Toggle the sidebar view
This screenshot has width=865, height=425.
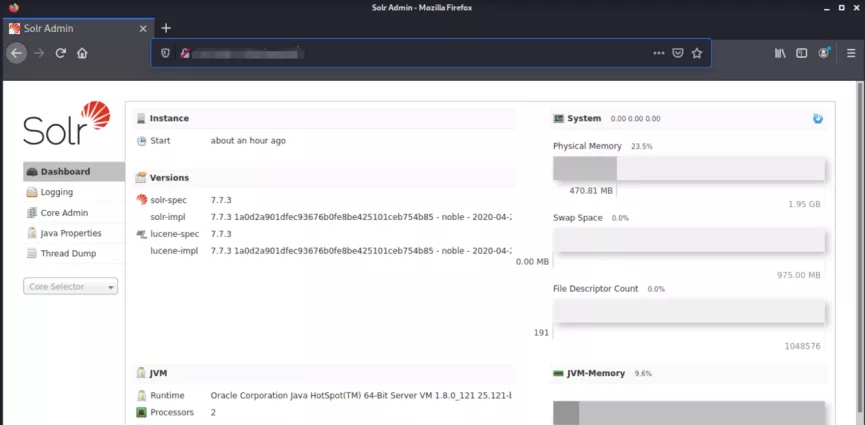(801, 53)
